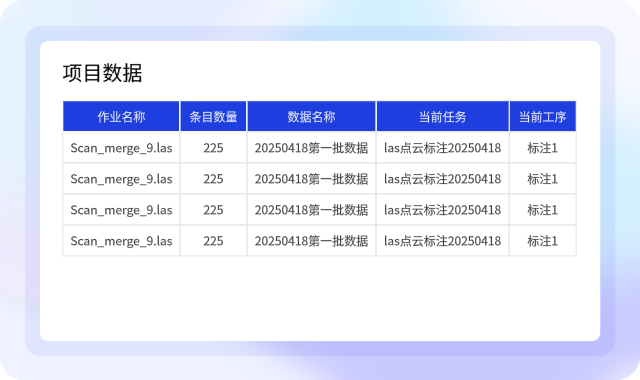Click the 项目数据 title heading
The width and height of the screenshot is (640, 380).
point(102,73)
